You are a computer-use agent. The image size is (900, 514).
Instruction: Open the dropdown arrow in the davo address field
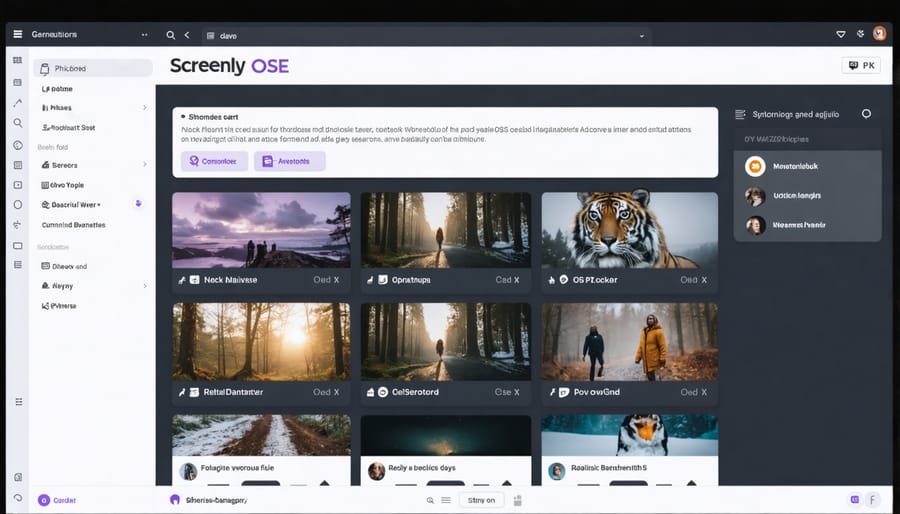click(x=642, y=36)
